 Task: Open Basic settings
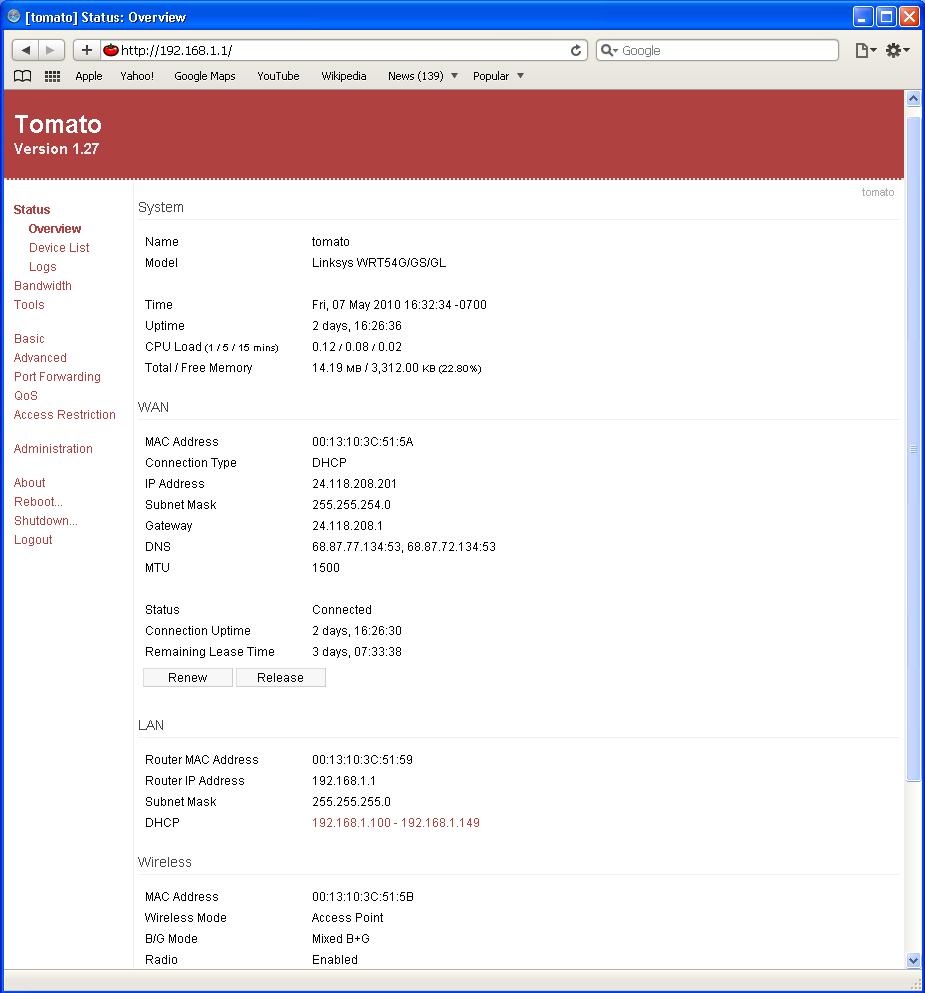pos(29,339)
